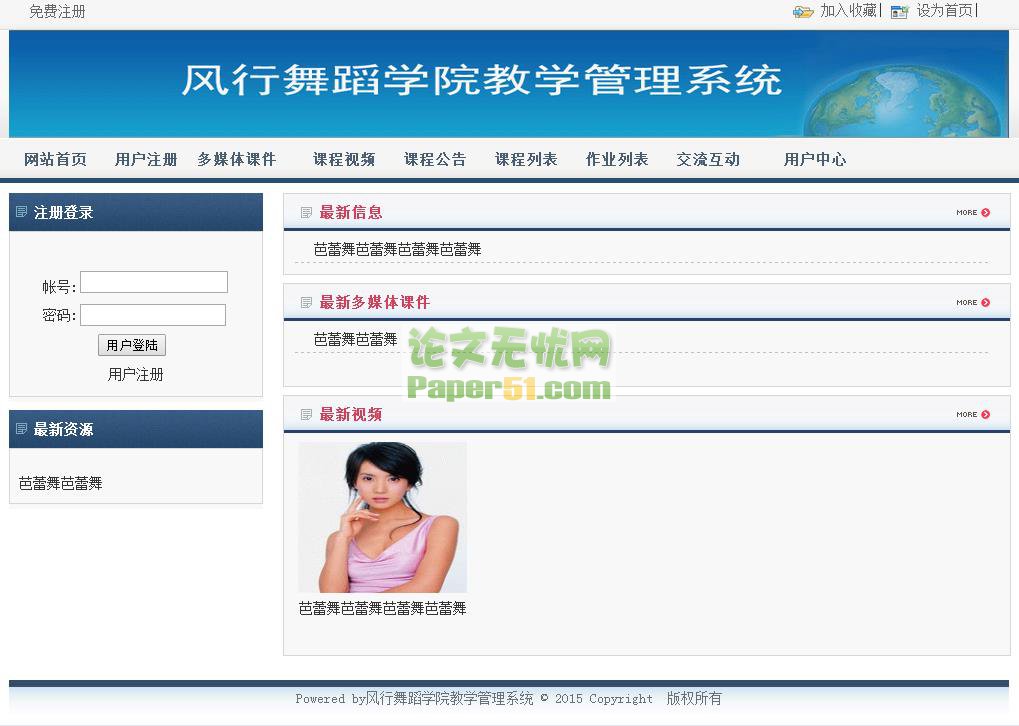Open 芭蕾舞芭蕾舞 item under 最新资源
1019x726 pixels.
(x=60, y=483)
